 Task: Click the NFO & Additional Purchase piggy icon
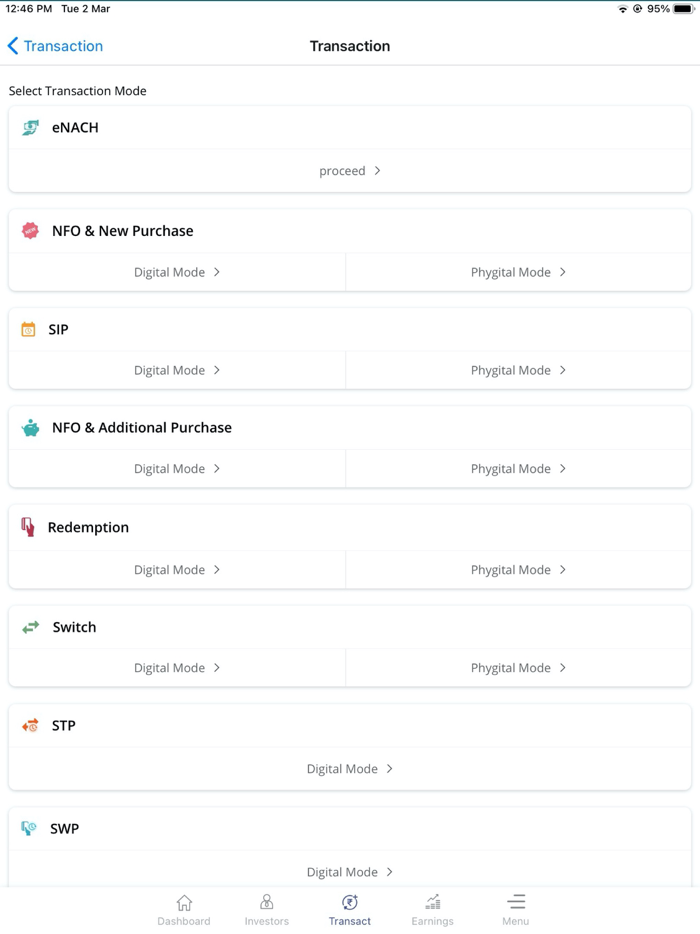coord(28,427)
